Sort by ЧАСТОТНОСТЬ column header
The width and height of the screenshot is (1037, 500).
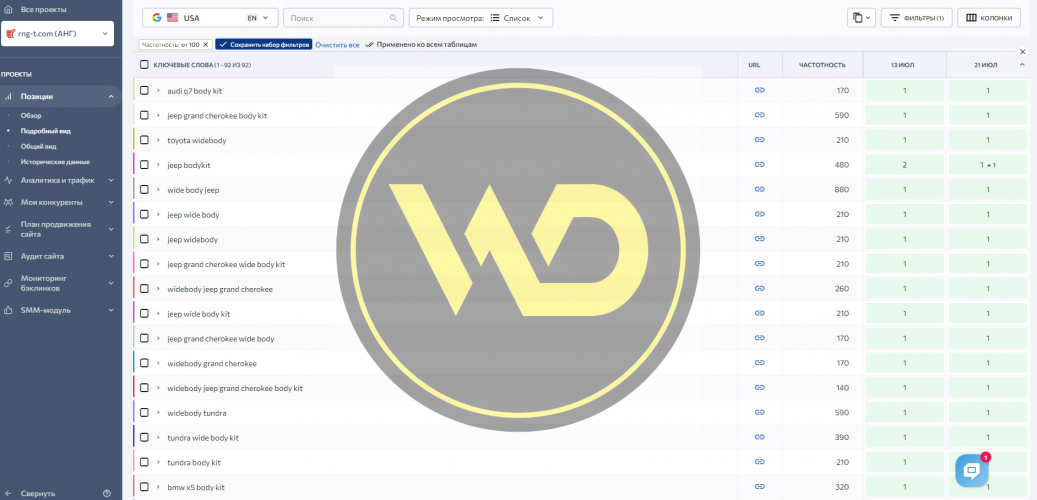[822, 65]
